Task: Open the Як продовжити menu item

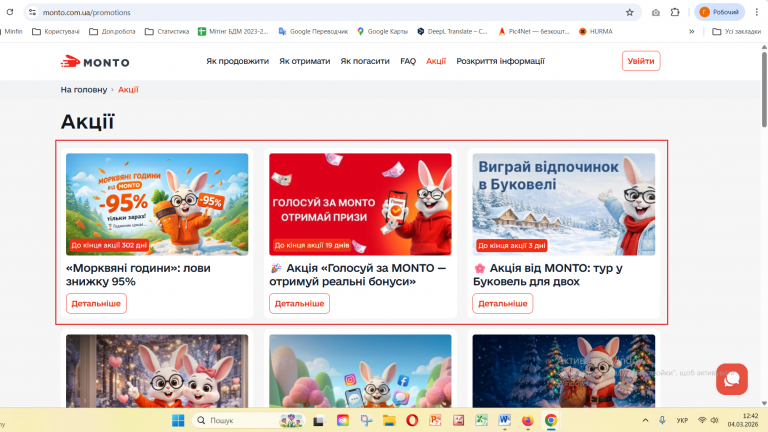Action: click(238, 61)
